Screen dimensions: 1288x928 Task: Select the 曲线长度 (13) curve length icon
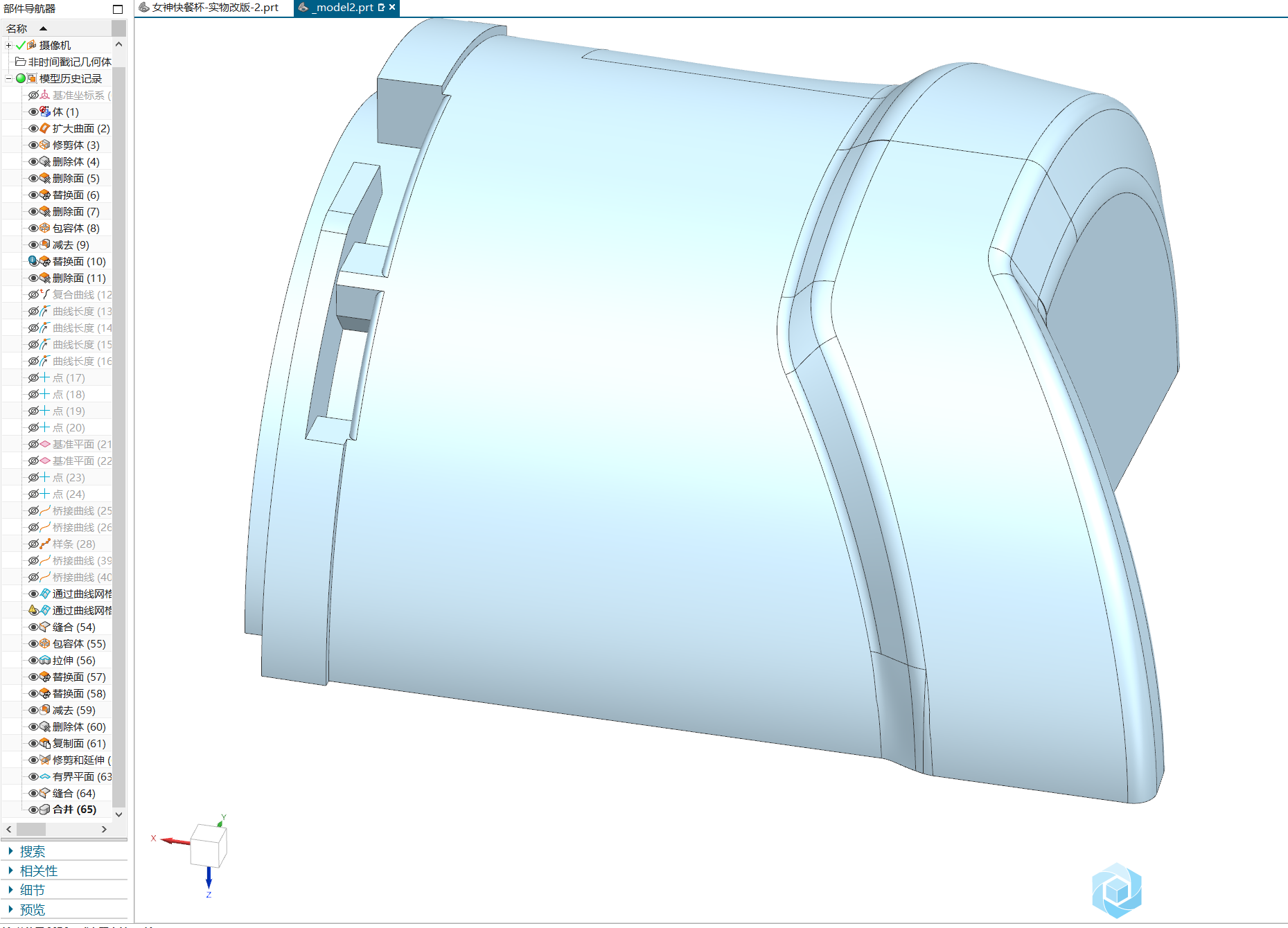(45, 311)
